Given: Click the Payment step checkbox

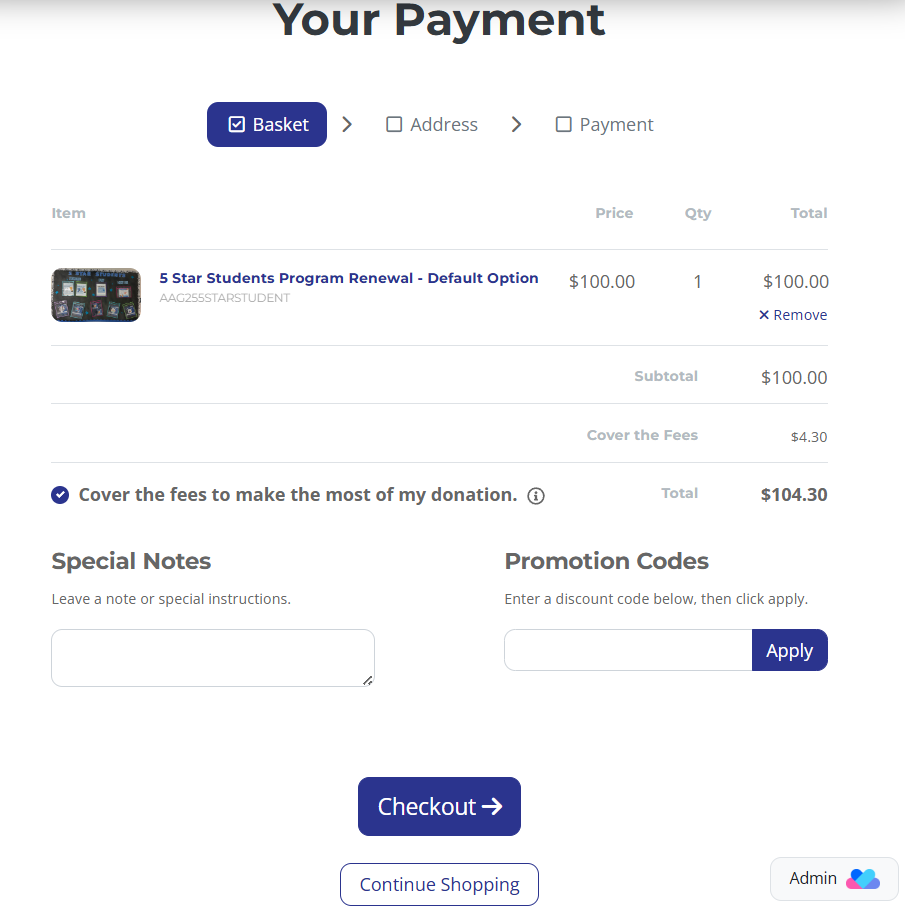Looking at the screenshot, I should click(564, 125).
